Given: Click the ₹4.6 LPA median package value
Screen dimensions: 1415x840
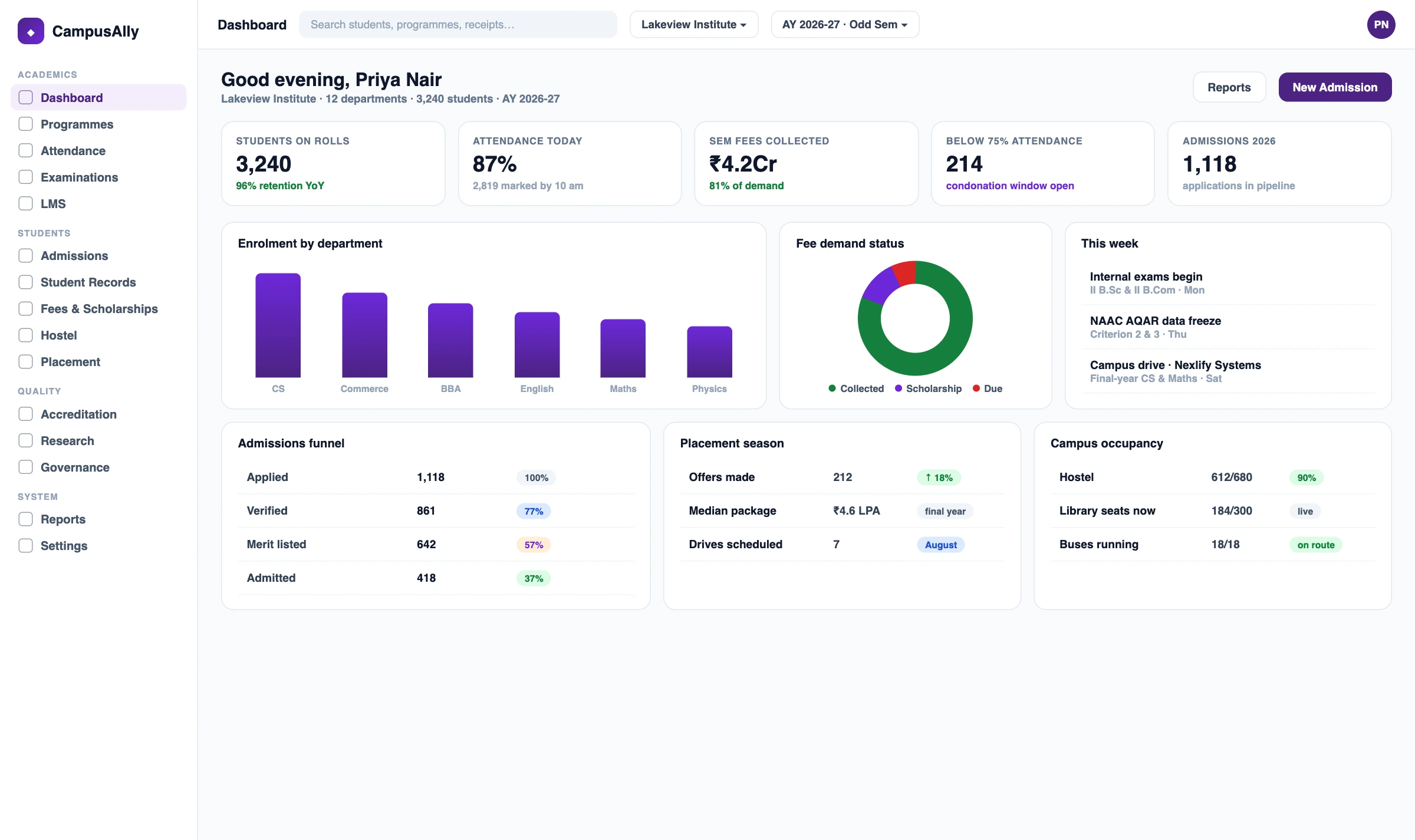Looking at the screenshot, I should click(x=856, y=510).
